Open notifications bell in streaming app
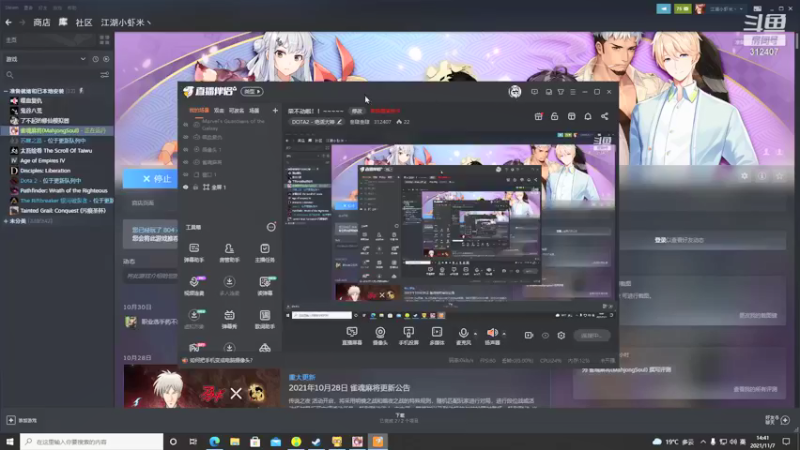 [x=588, y=116]
